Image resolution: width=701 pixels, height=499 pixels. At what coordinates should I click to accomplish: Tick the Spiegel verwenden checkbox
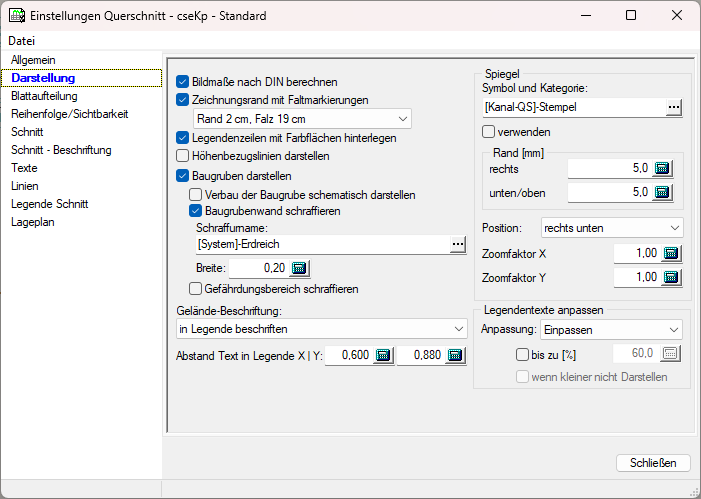pos(489,131)
